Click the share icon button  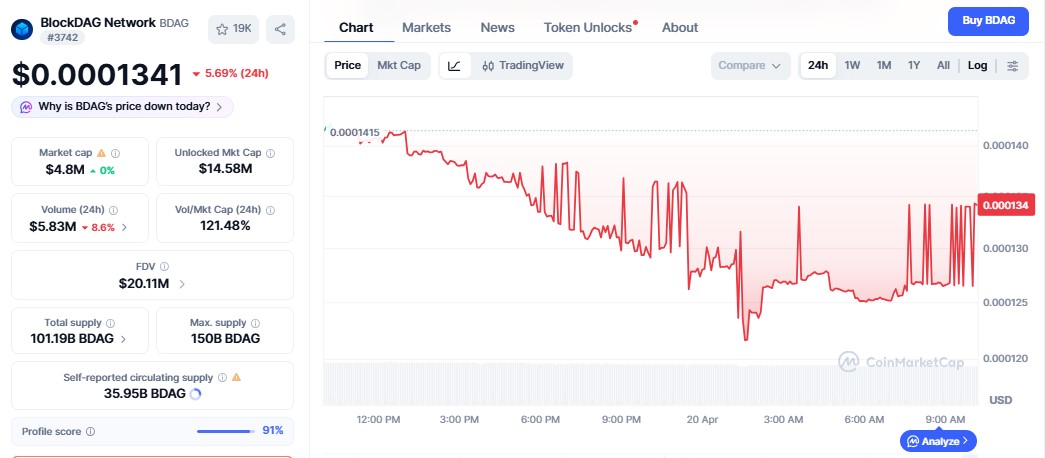[280, 29]
